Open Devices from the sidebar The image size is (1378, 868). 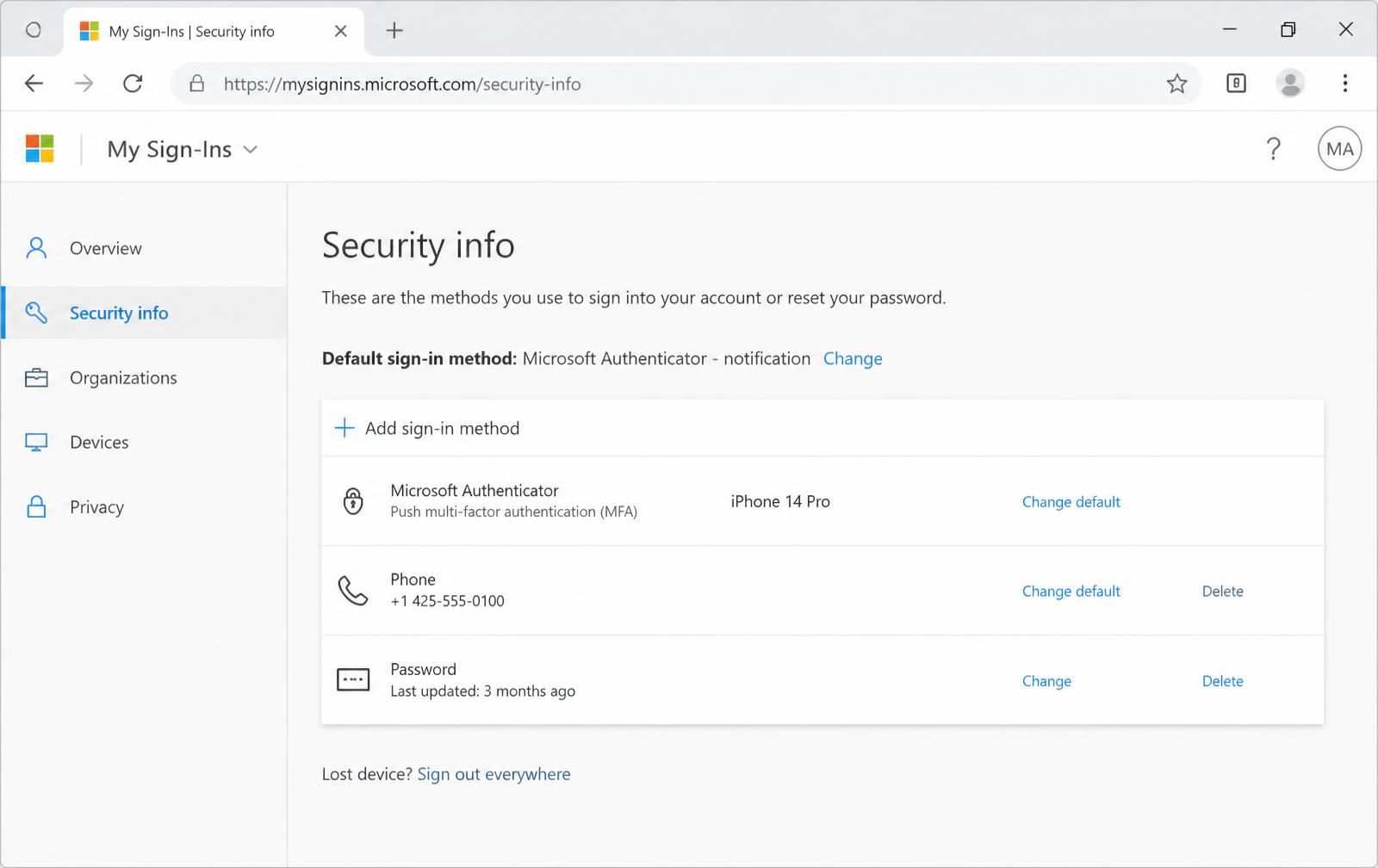(x=144, y=442)
